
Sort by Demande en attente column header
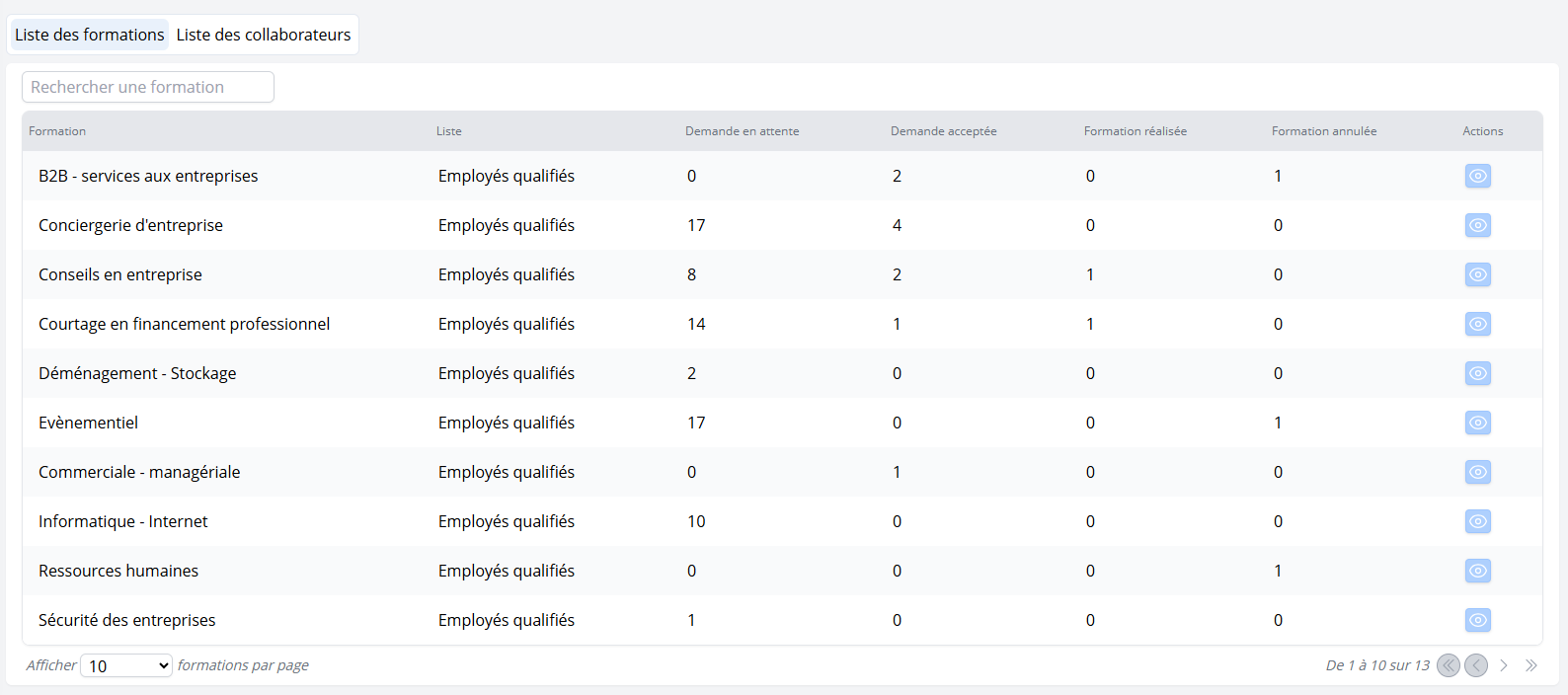(x=742, y=131)
